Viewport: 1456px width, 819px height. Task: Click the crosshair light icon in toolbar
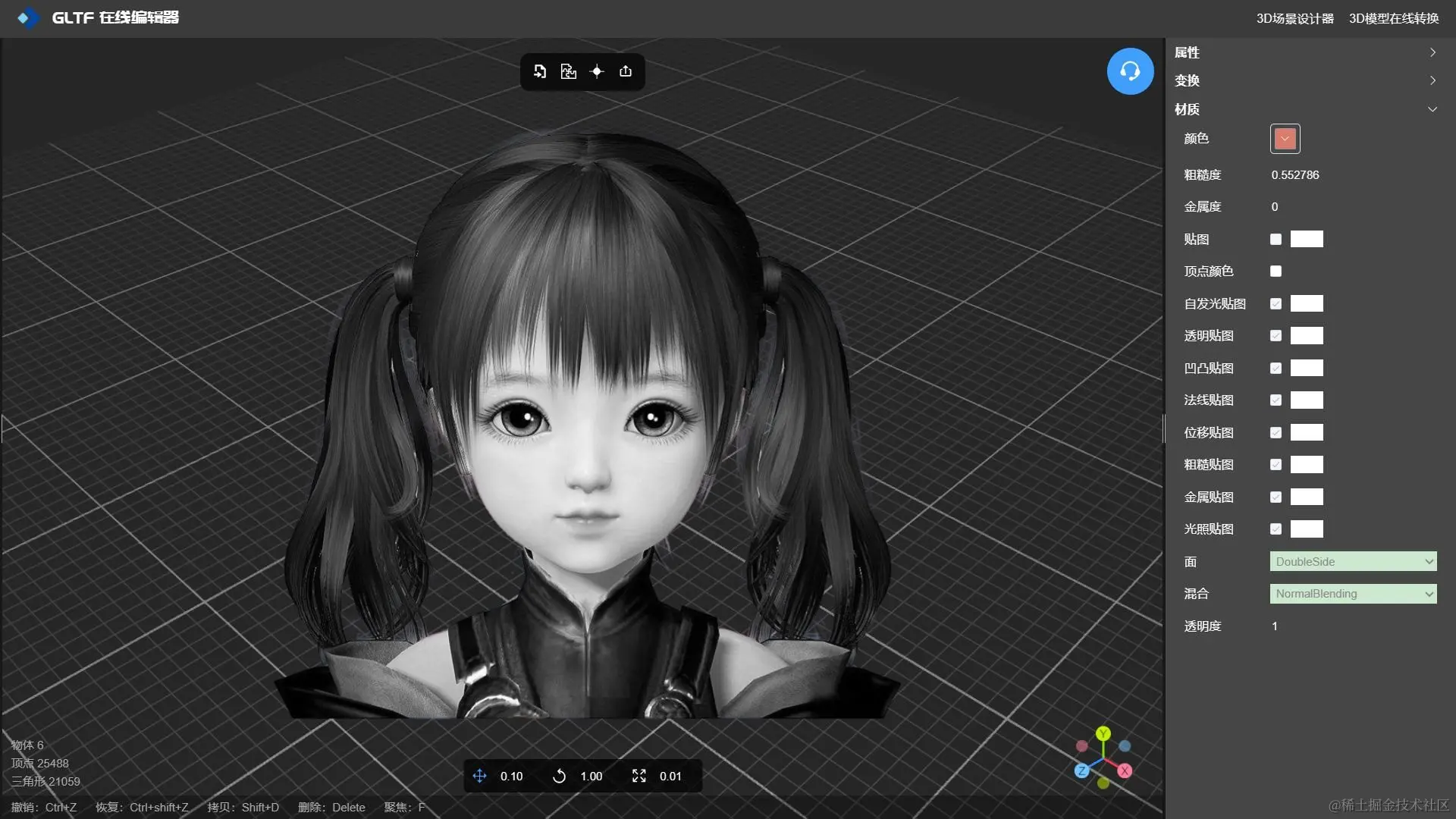597,71
